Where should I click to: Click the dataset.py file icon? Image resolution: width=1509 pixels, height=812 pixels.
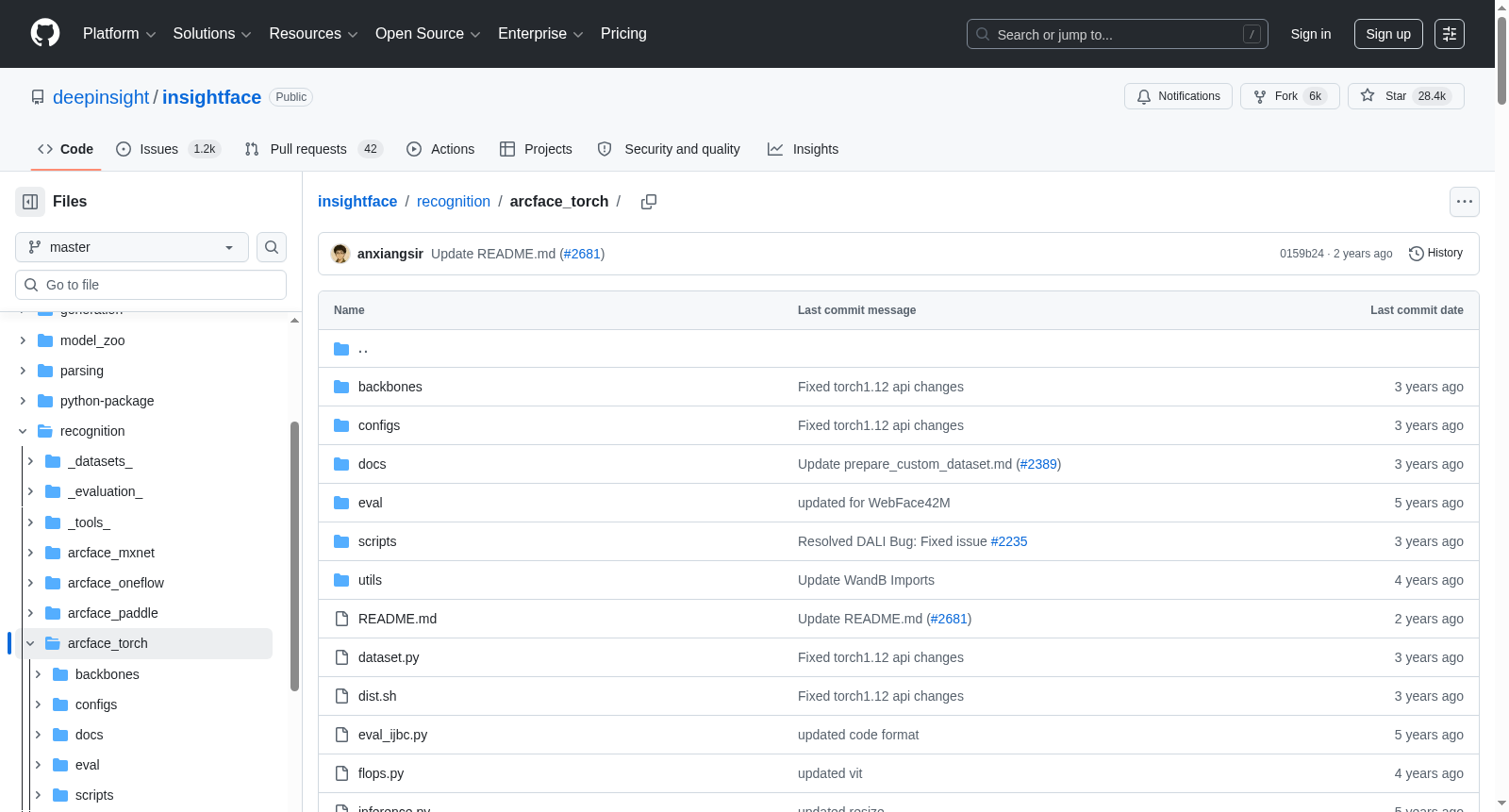pos(341,657)
